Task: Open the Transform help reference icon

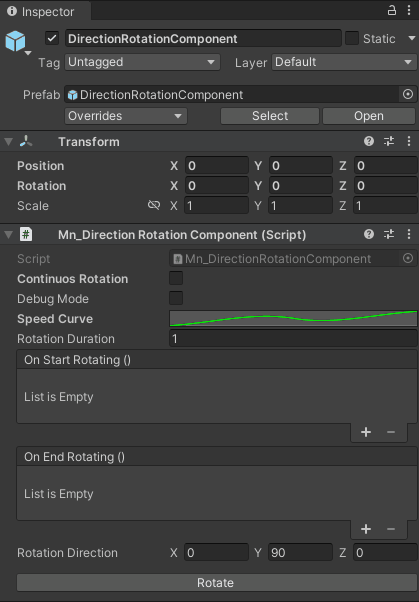Action: pos(369,141)
